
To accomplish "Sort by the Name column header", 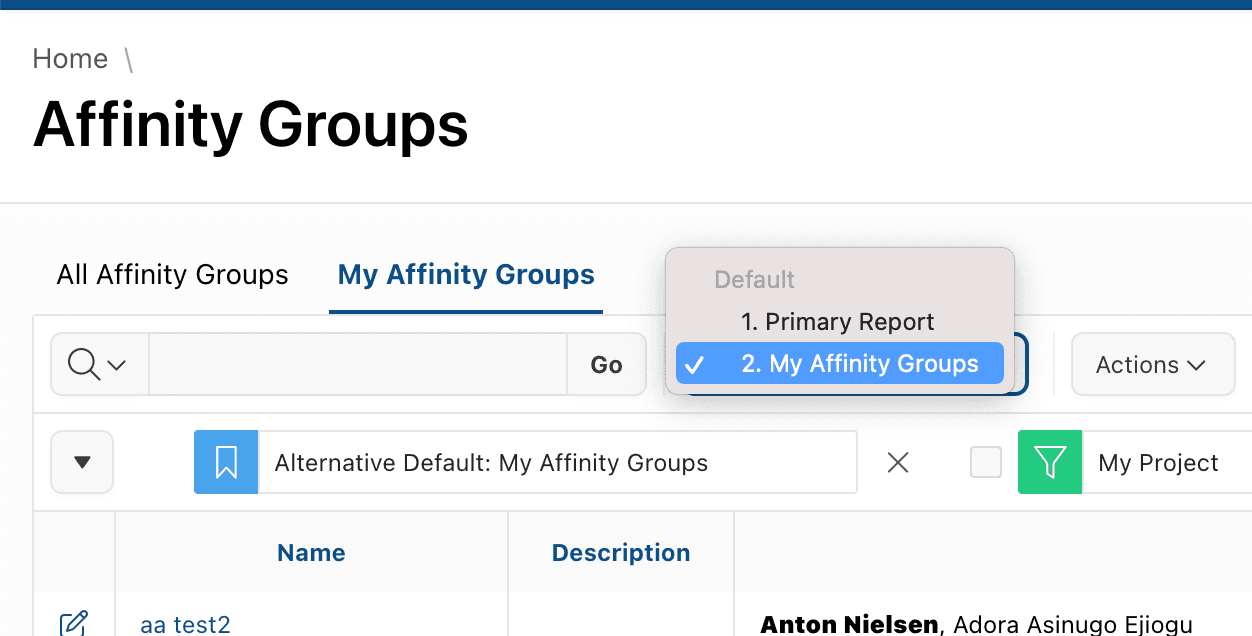I will pyautogui.click(x=311, y=552).
